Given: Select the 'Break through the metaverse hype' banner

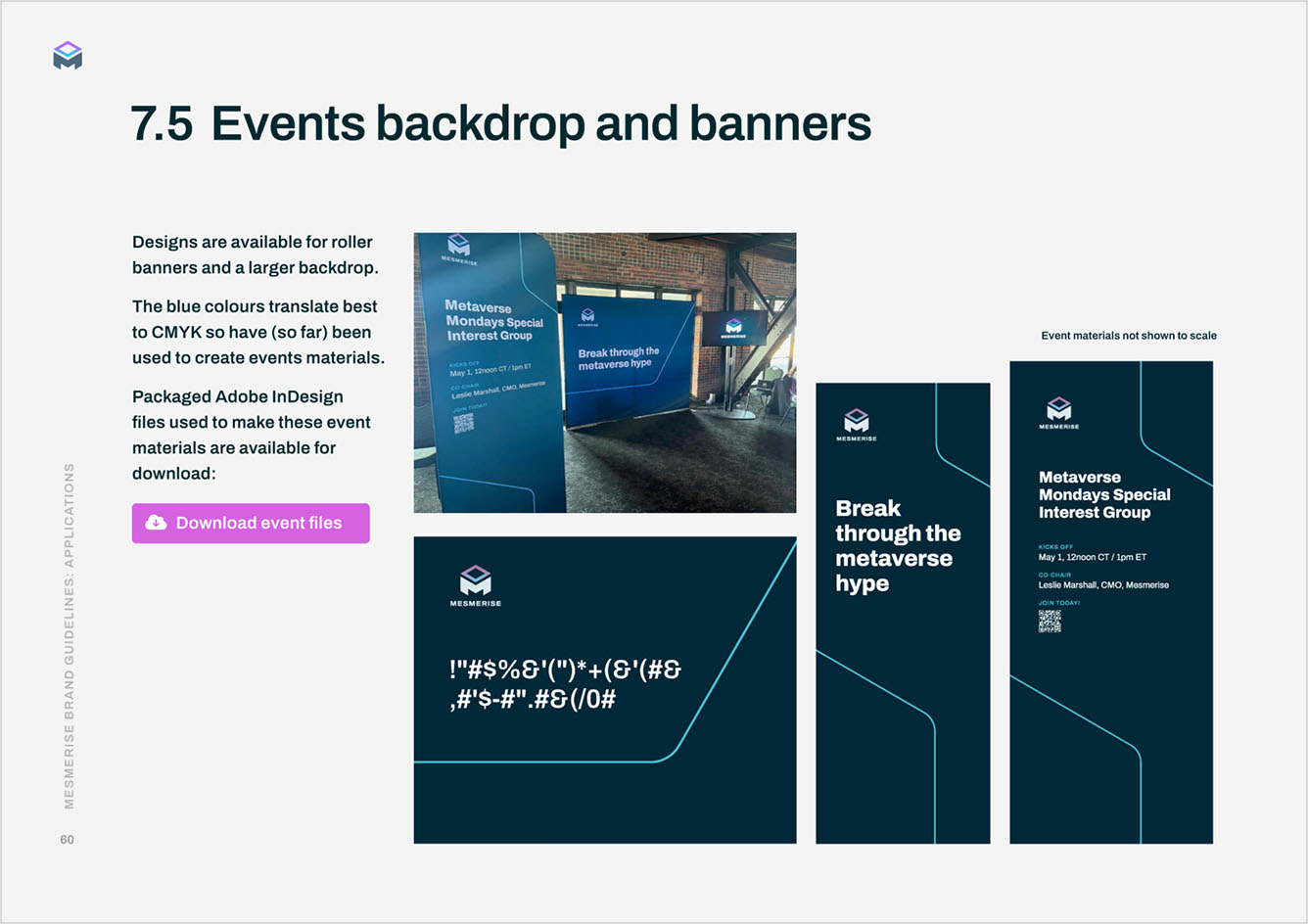Looking at the screenshot, I should [903, 613].
